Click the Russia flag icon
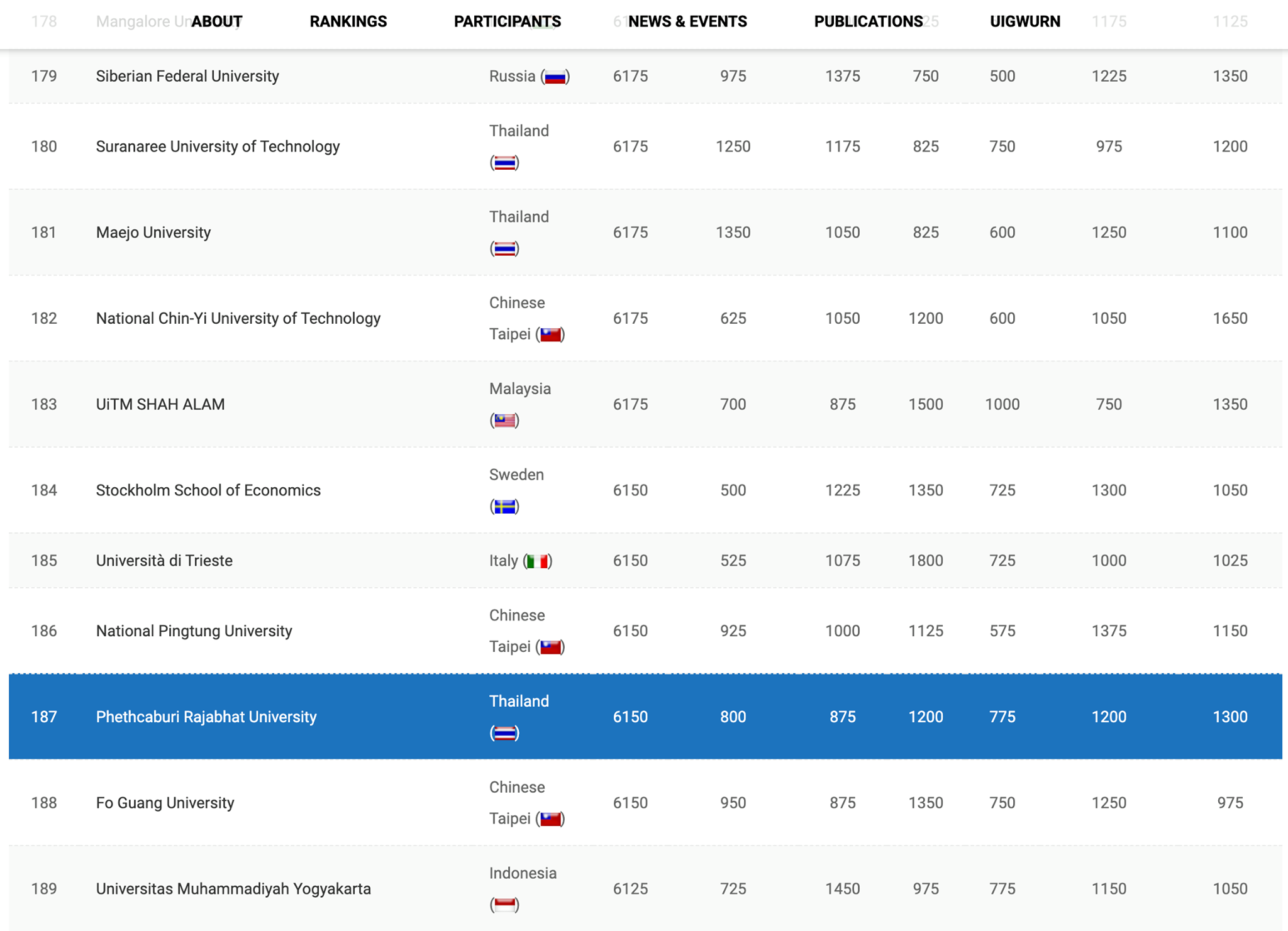Screen dimensions: 1288x931 click(555, 77)
